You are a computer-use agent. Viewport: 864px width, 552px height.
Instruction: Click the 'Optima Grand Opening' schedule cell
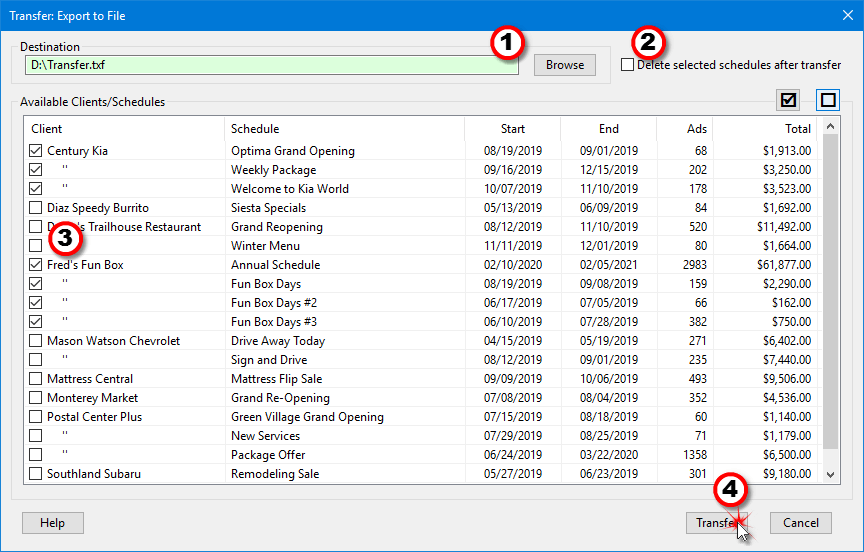[345, 150]
